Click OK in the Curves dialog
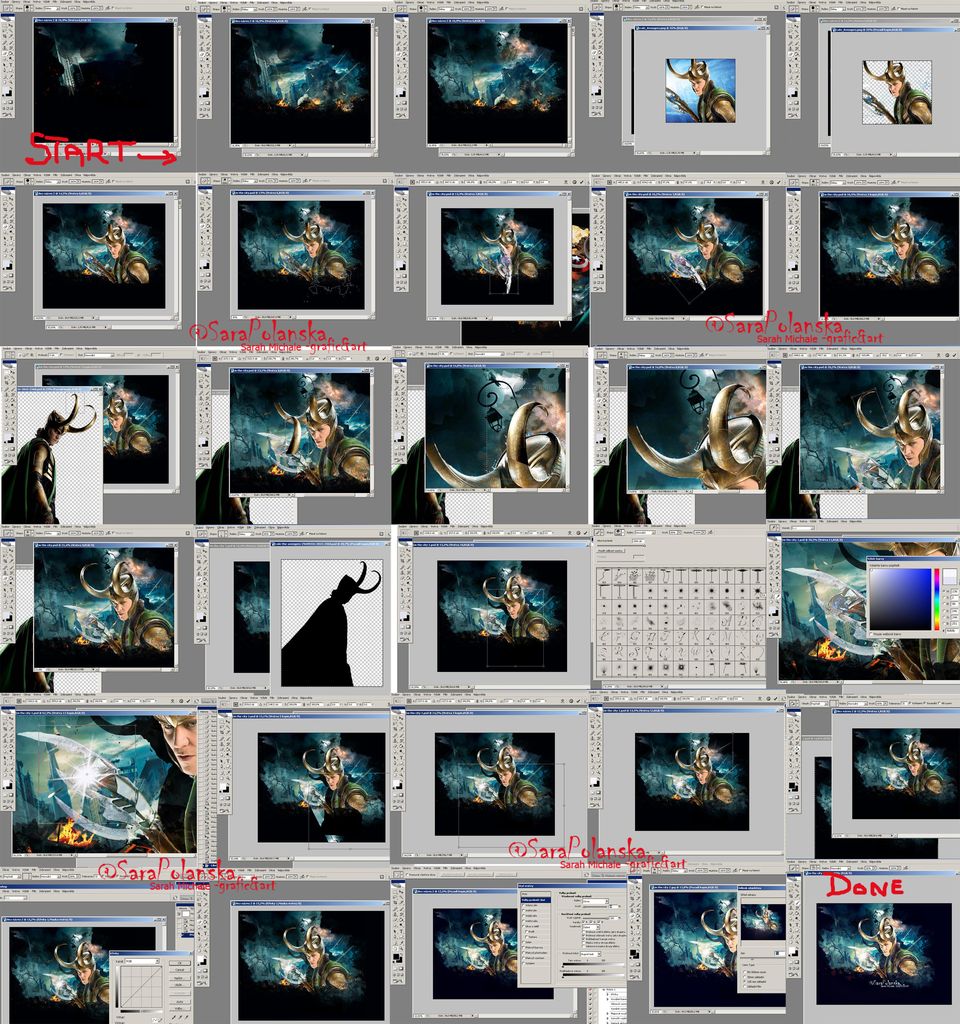This screenshot has width=960, height=1024. tap(180, 963)
